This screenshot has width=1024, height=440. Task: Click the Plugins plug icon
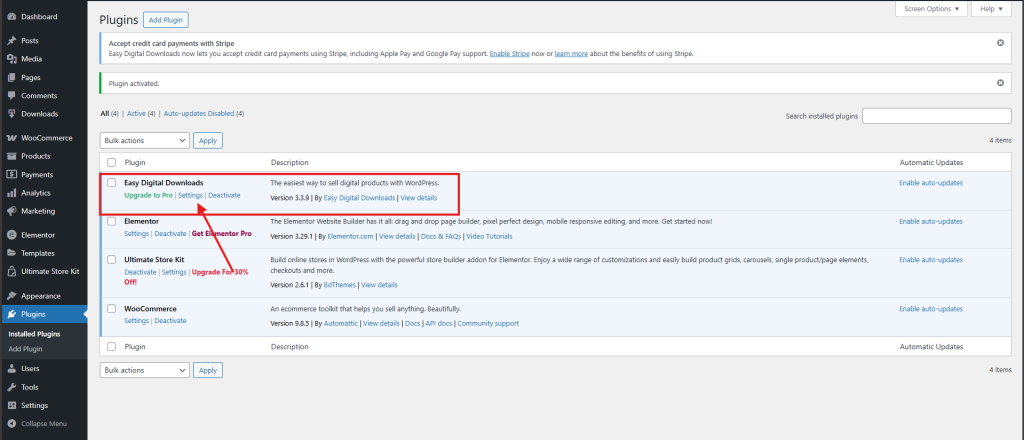click(x=11, y=314)
